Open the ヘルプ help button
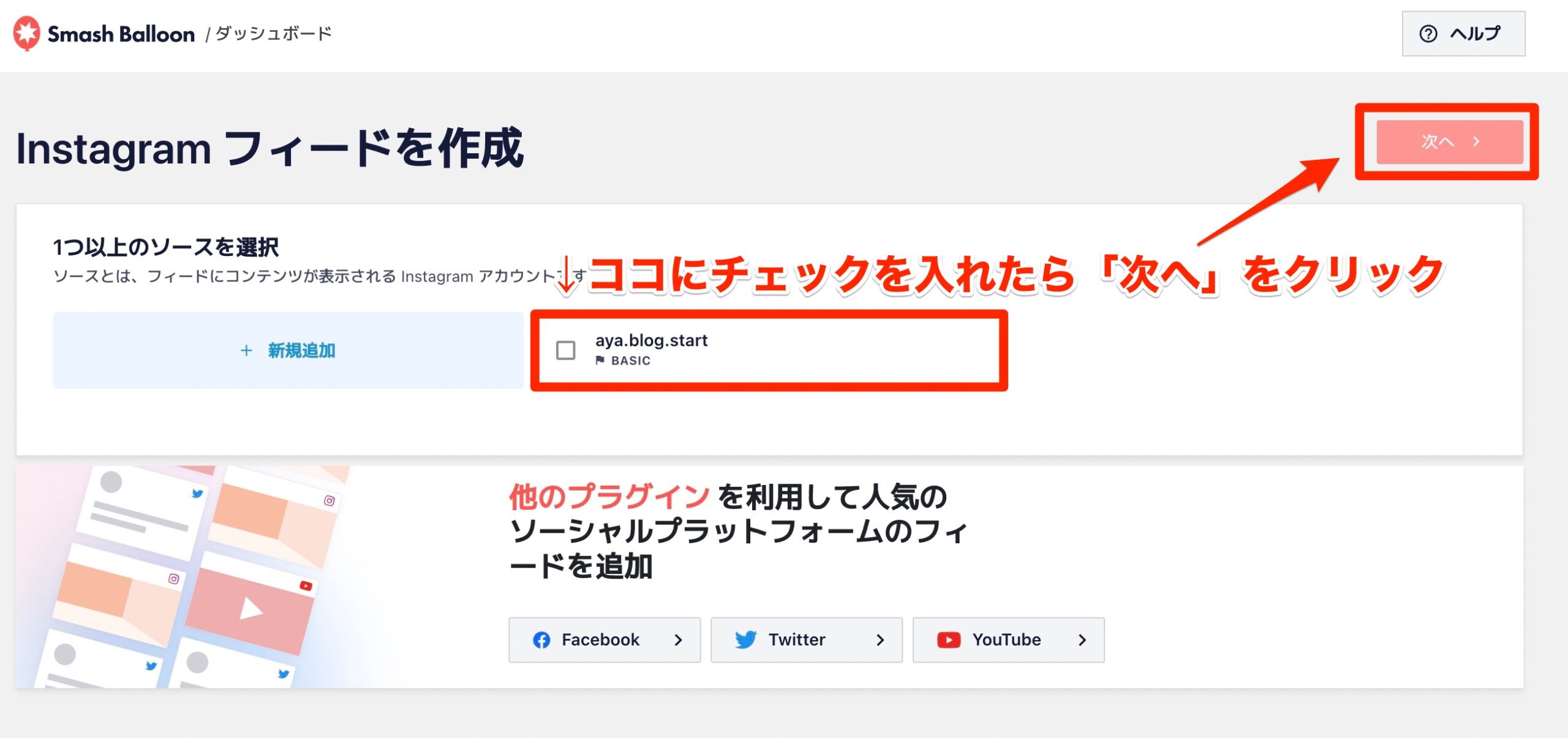Viewport: 1568px width, 738px height. point(1463,34)
